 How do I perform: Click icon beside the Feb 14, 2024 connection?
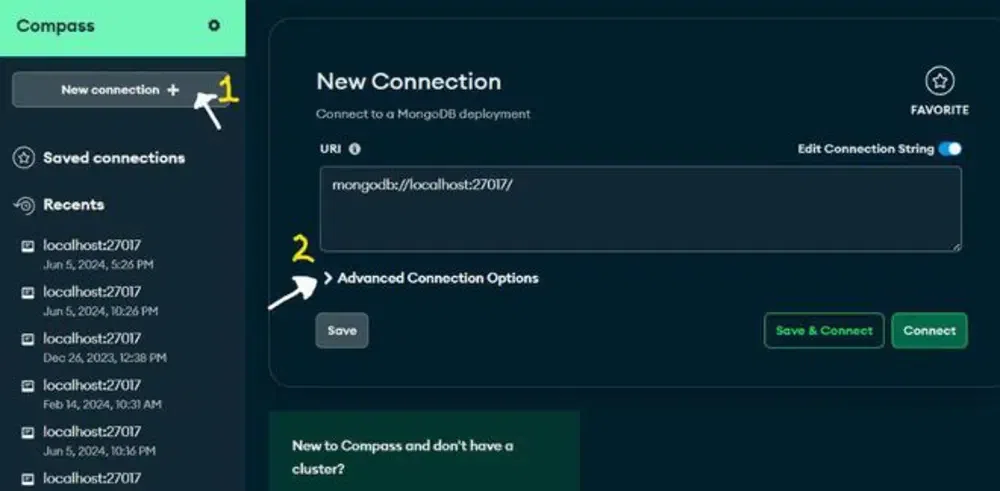point(27,386)
